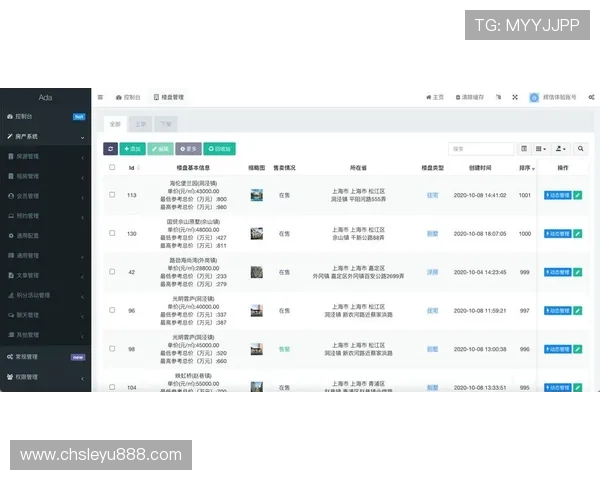Tick the checkbox for row 104

click(x=112, y=387)
